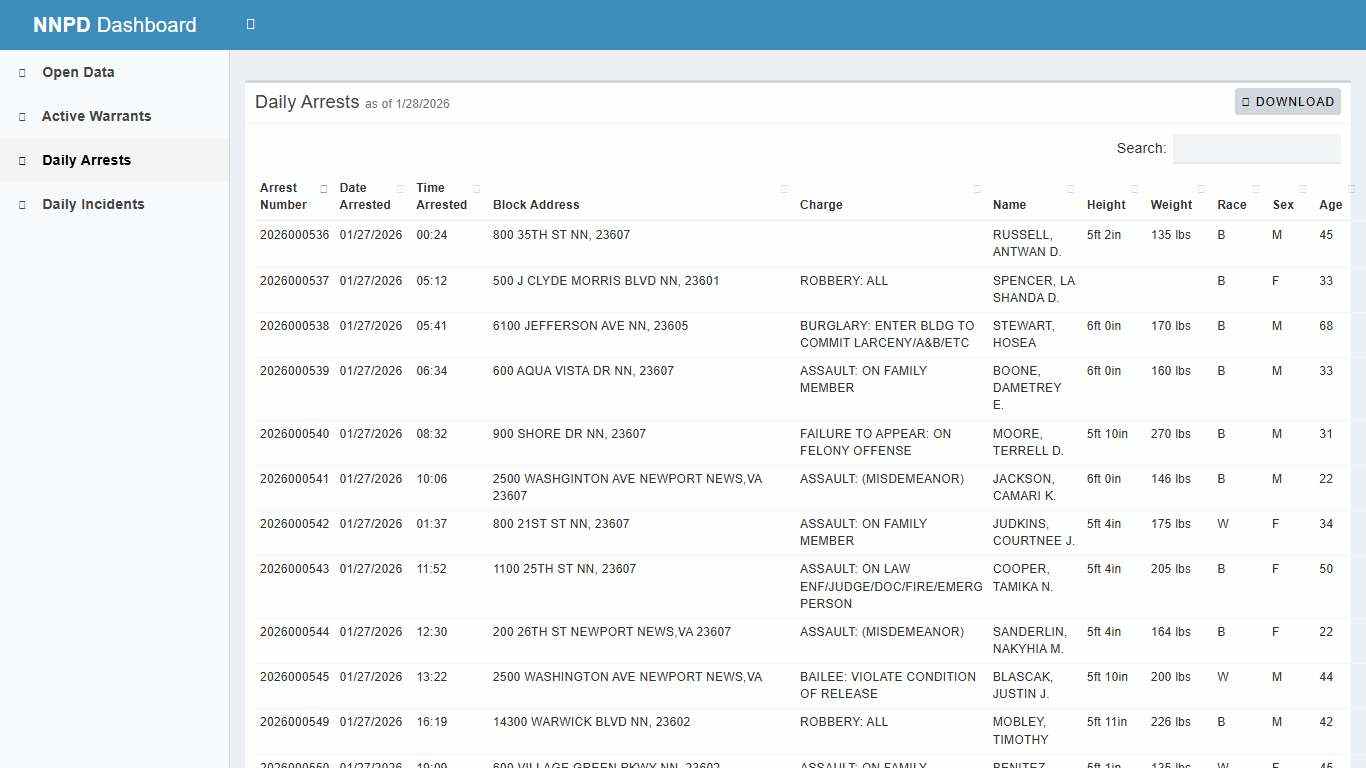Click the sort control on Height header
The height and width of the screenshot is (768, 1366).
click(x=1133, y=188)
